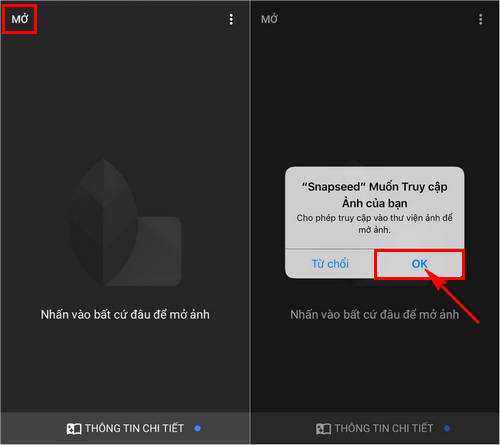Tap the MỞ button in left screen
This screenshot has height=445, width=500.
(x=20, y=19)
